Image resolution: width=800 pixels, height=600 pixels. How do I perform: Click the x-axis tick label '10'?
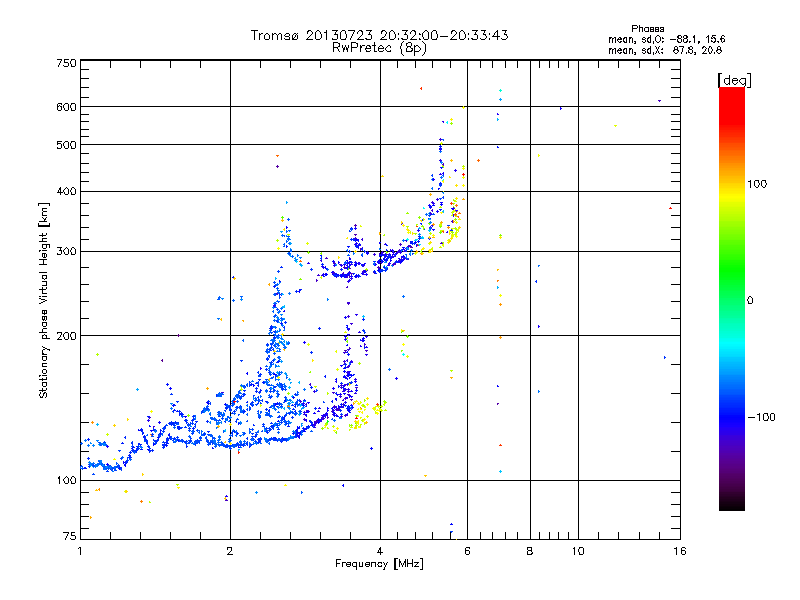[578, 551]
